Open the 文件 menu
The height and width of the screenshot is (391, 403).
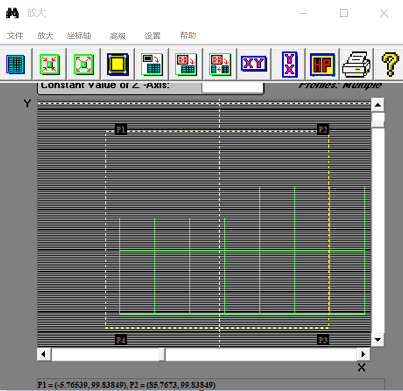coord(15,35)
